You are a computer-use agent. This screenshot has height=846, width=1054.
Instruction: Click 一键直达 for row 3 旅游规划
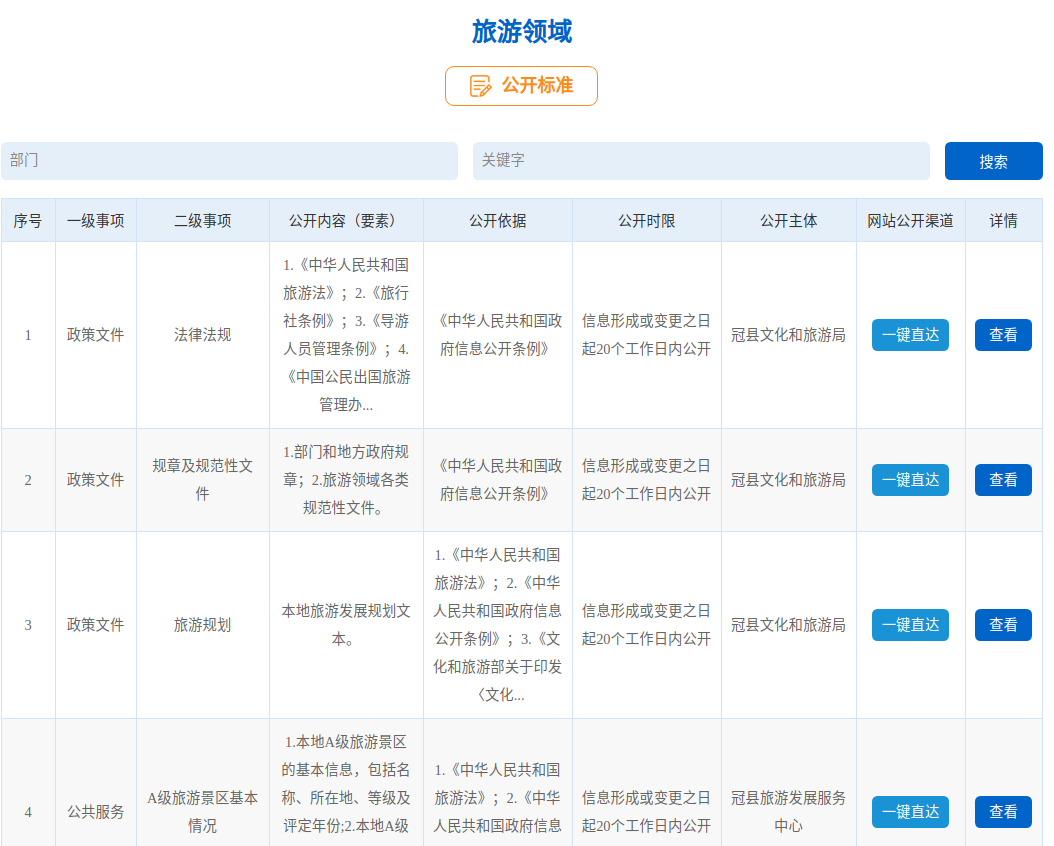coord(910,625)
